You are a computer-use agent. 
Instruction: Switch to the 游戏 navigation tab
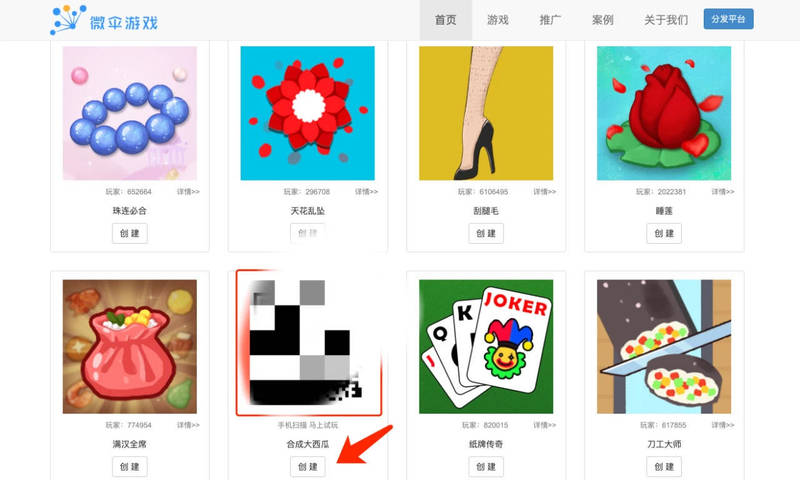point(498,20)
